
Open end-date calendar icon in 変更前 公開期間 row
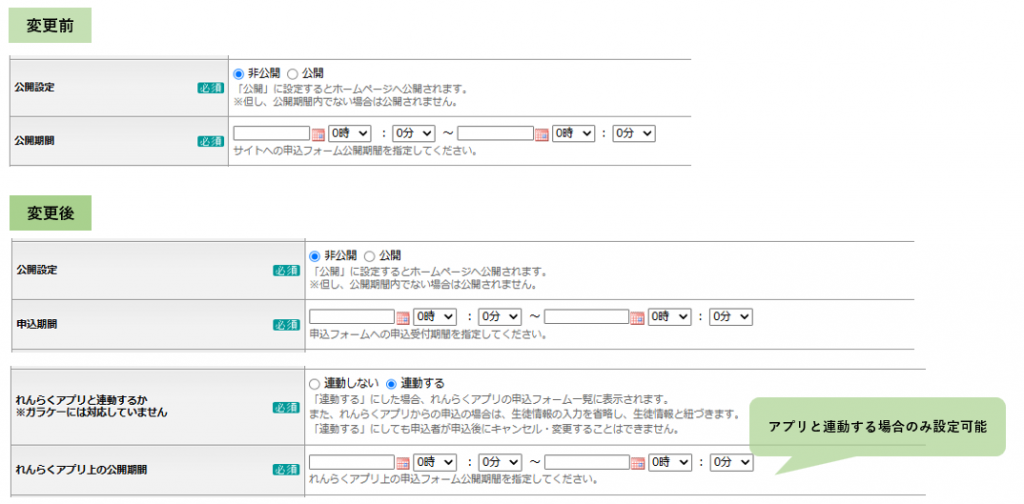[x=541, y=134]
